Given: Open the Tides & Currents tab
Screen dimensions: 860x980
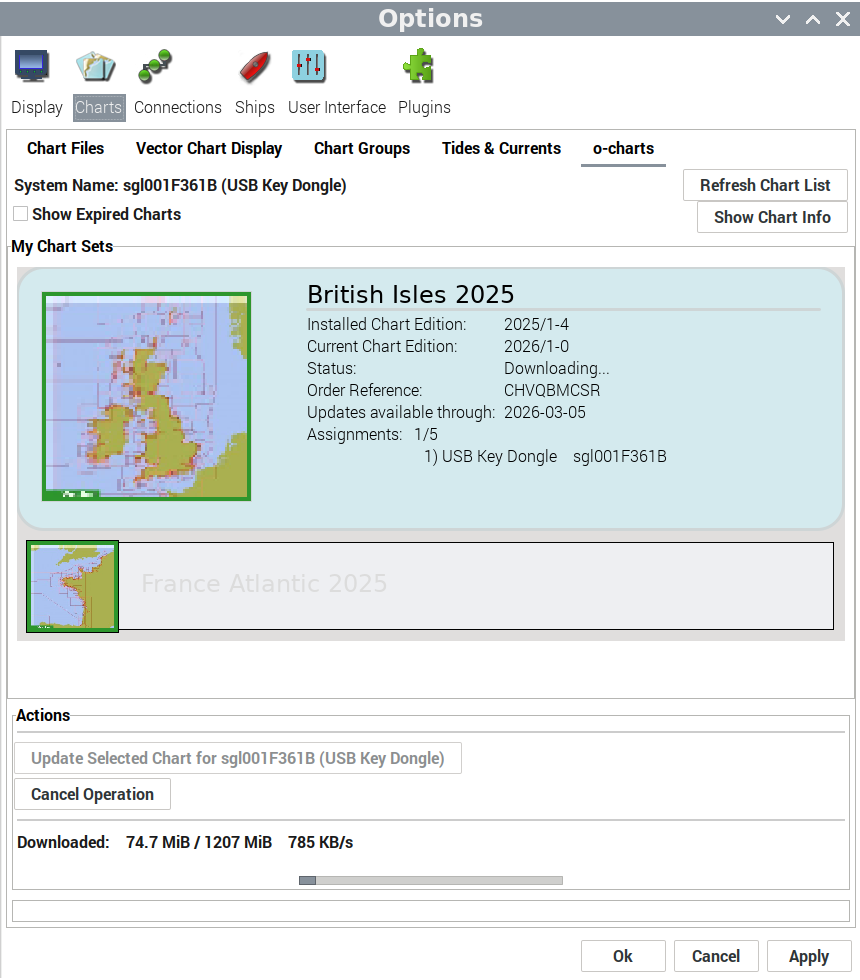Looking at the screenshot, I should coord(501,148).
